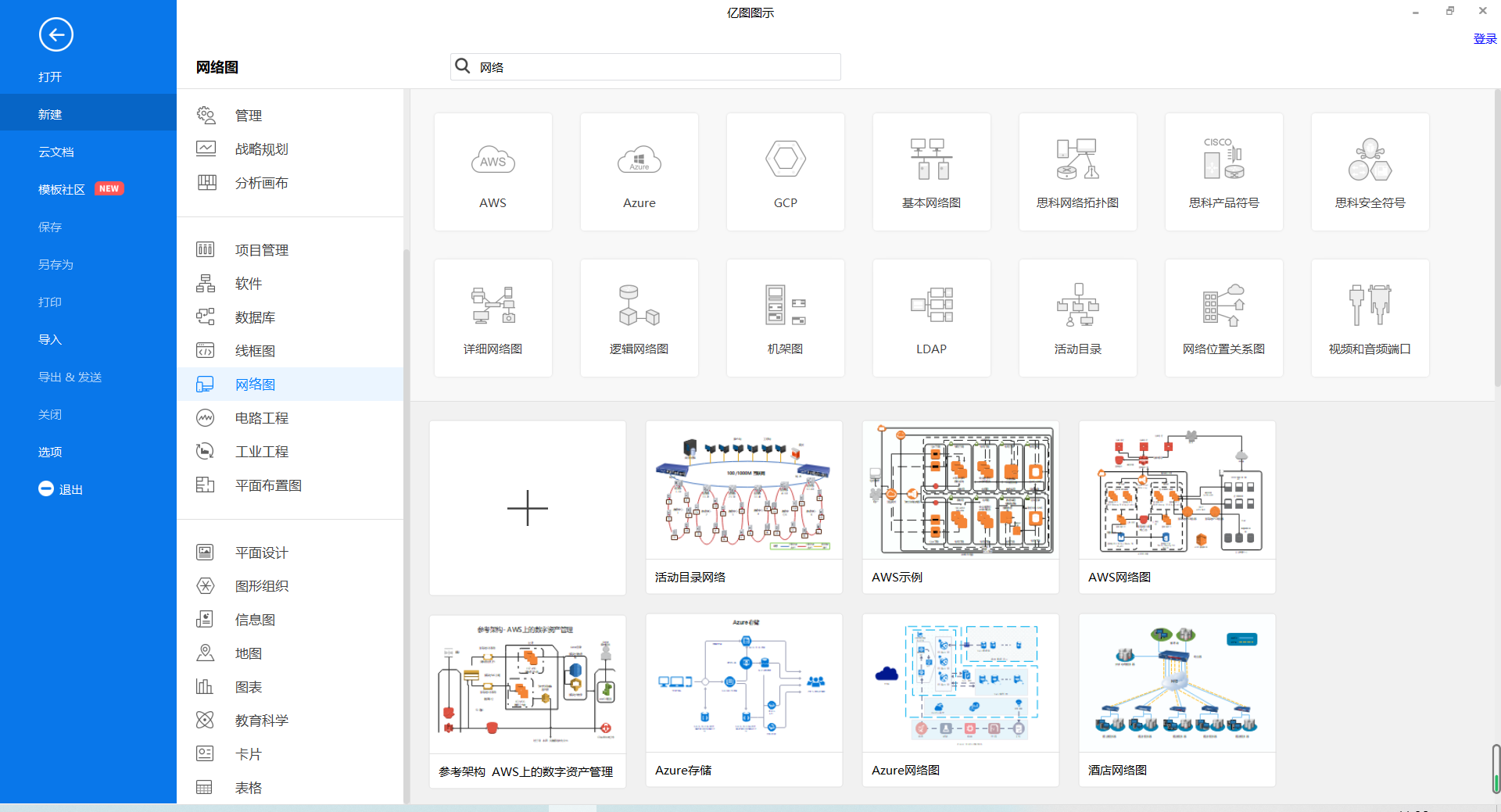Click the 数据库 category icon

tap(206, 317)
